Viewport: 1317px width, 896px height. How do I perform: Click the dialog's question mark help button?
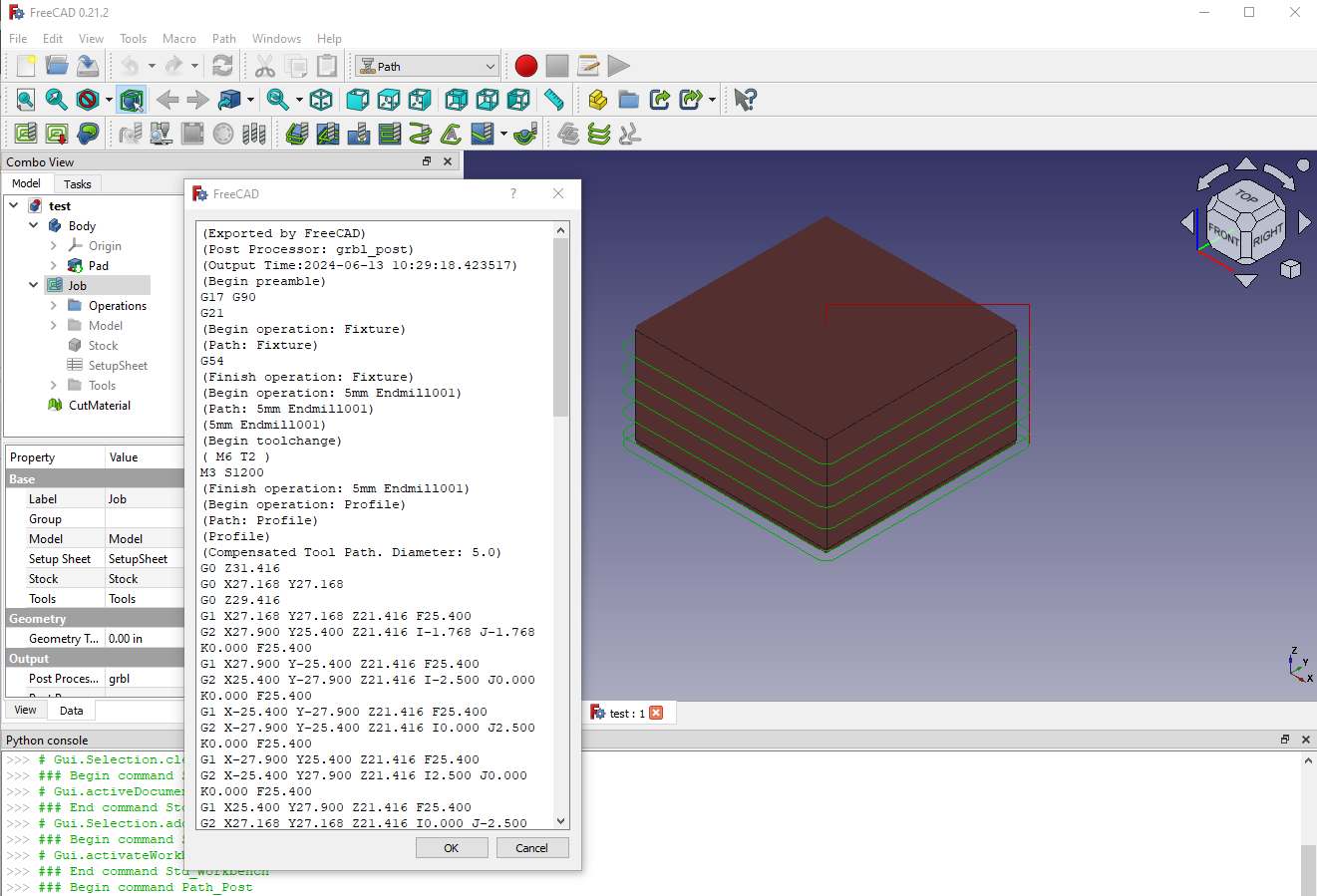[513, 193]
